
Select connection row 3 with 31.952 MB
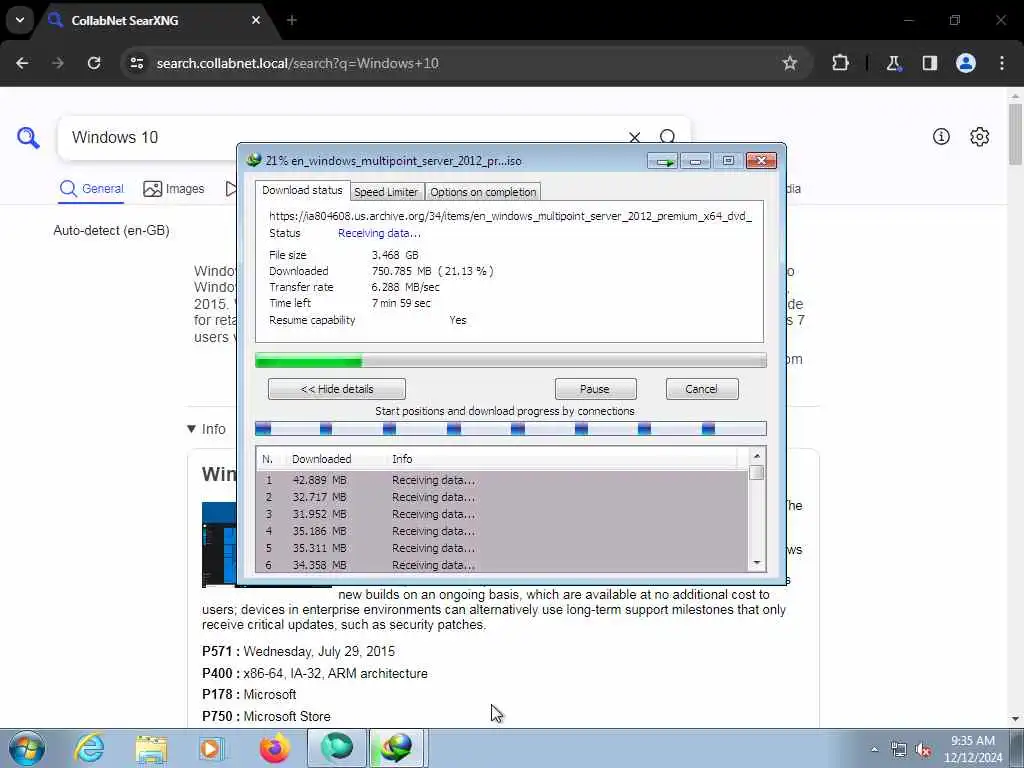pos(502,514)
